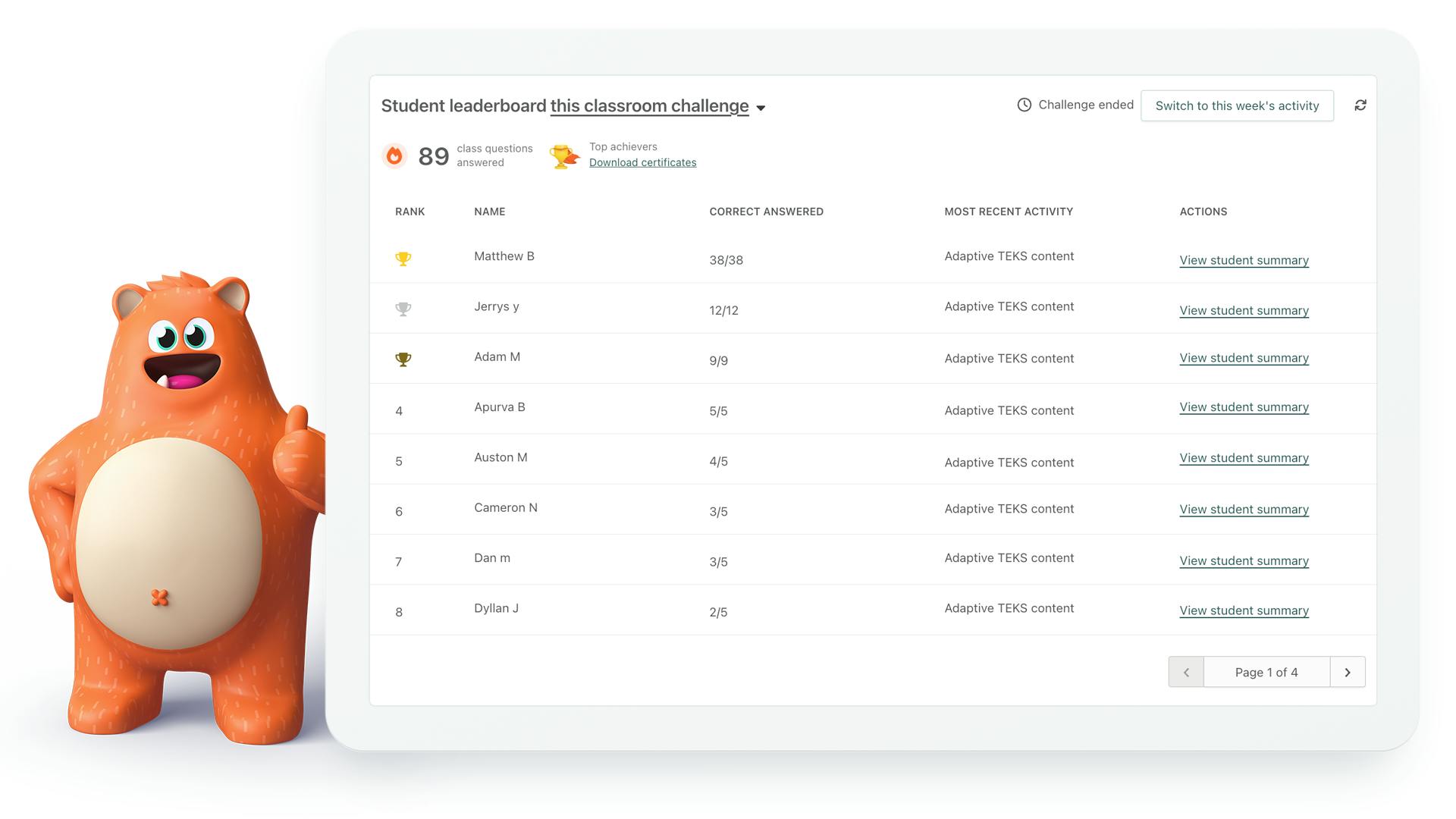Click the trophy icon for top achievers

(x=563, y=154)
